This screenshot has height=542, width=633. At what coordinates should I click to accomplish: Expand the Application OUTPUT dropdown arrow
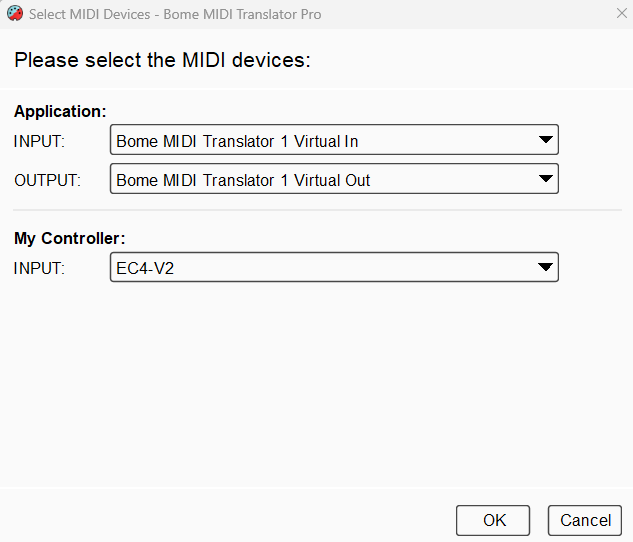pyautogui.click(x=545, y=178)
